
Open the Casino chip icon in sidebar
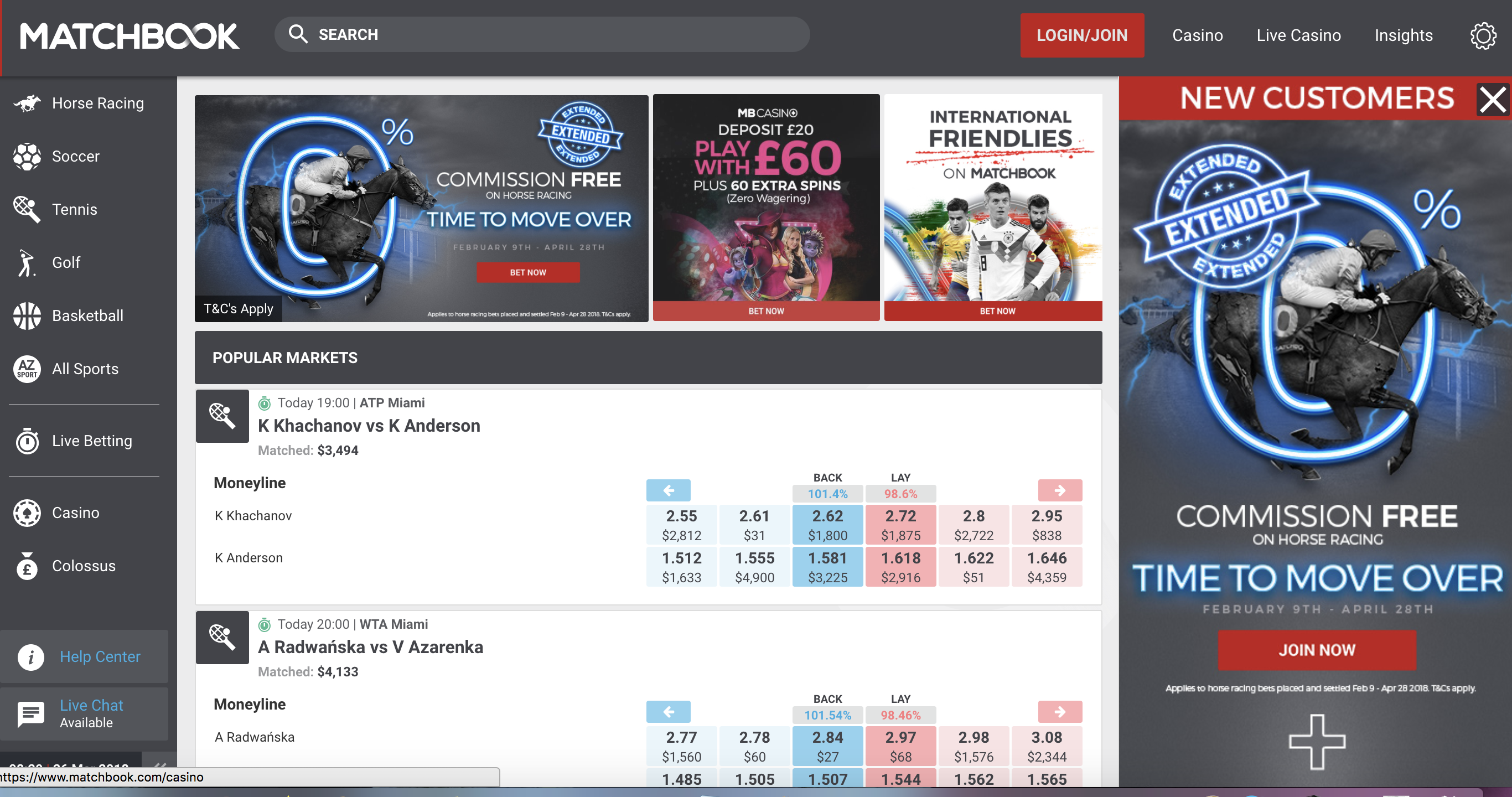click(27, 513)
